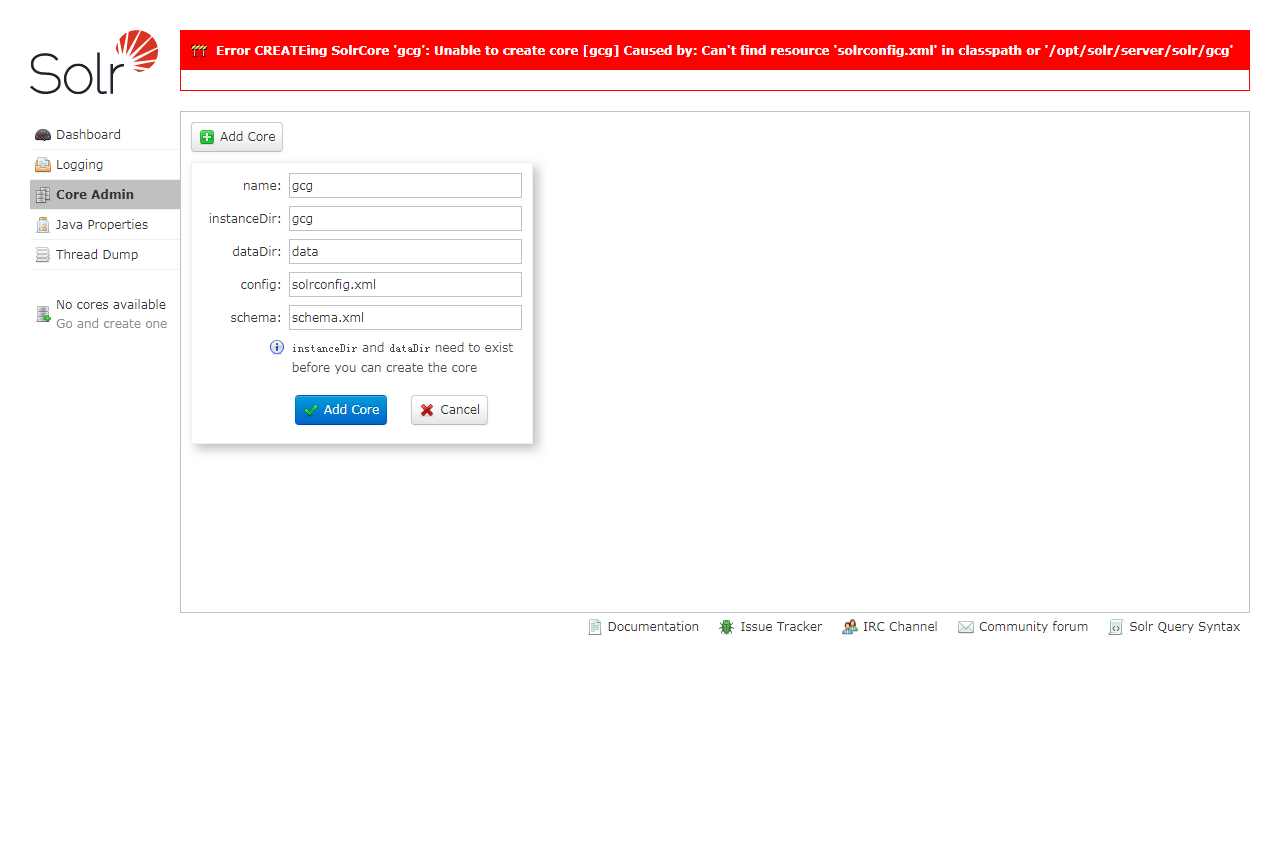Select Core Admin in the sidebar
The height and width of the screenshot is (864, 1280).
105,195
